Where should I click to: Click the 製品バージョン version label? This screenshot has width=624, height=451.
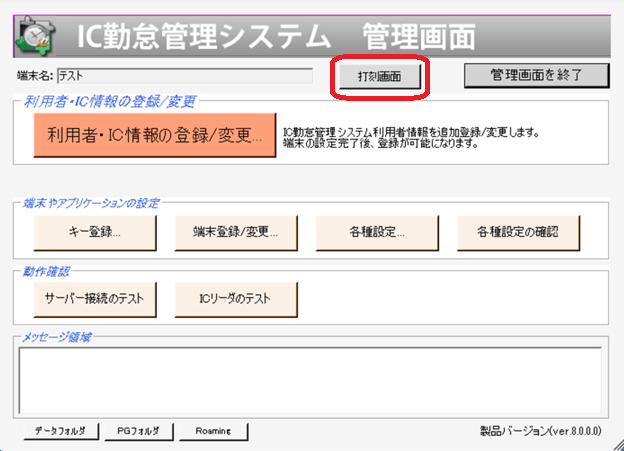pos(540,431)
